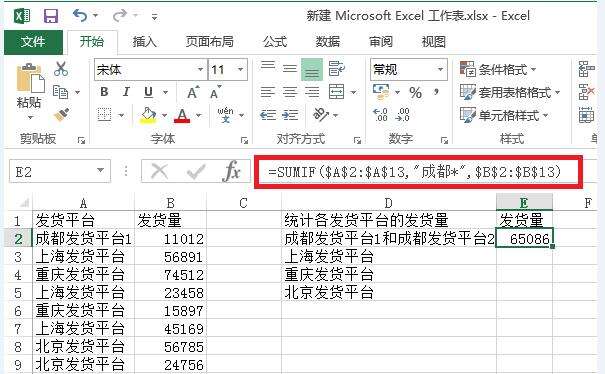This screenshot has width=605, height=374.
Task: Open 单元格样式 dropdown
Action: coord(504,115)
